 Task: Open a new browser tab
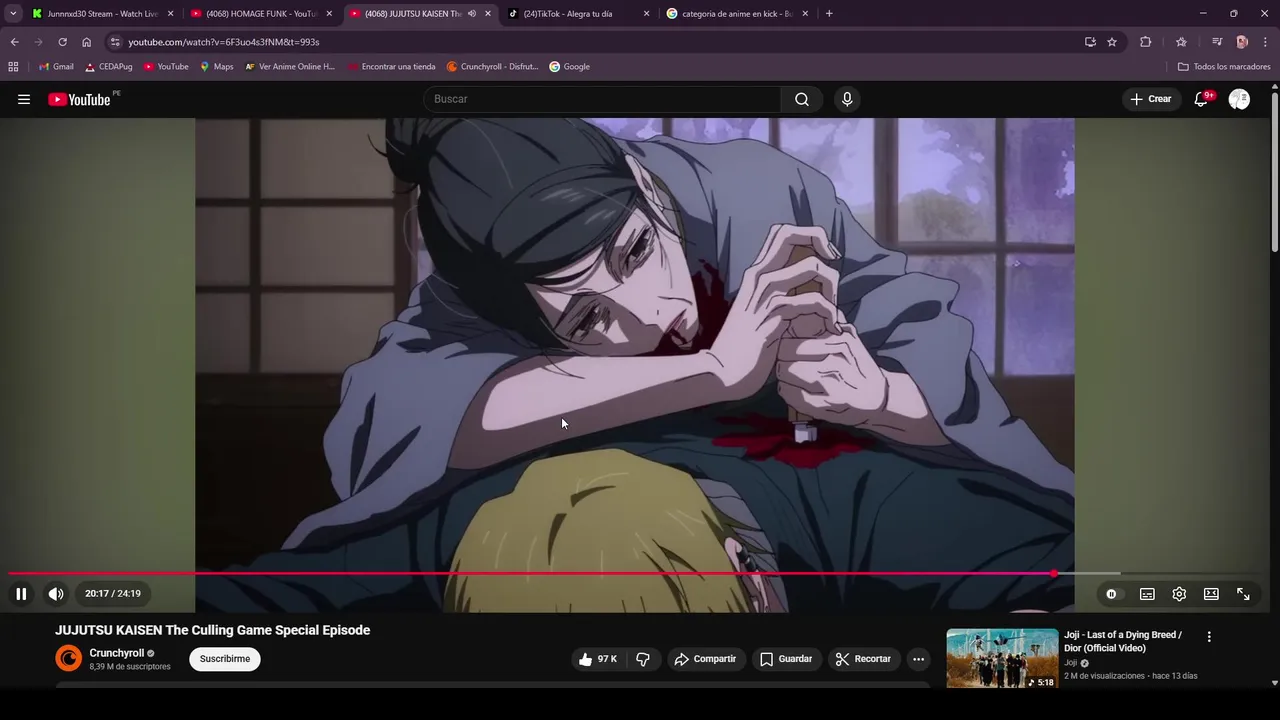(x=829, y=14)
